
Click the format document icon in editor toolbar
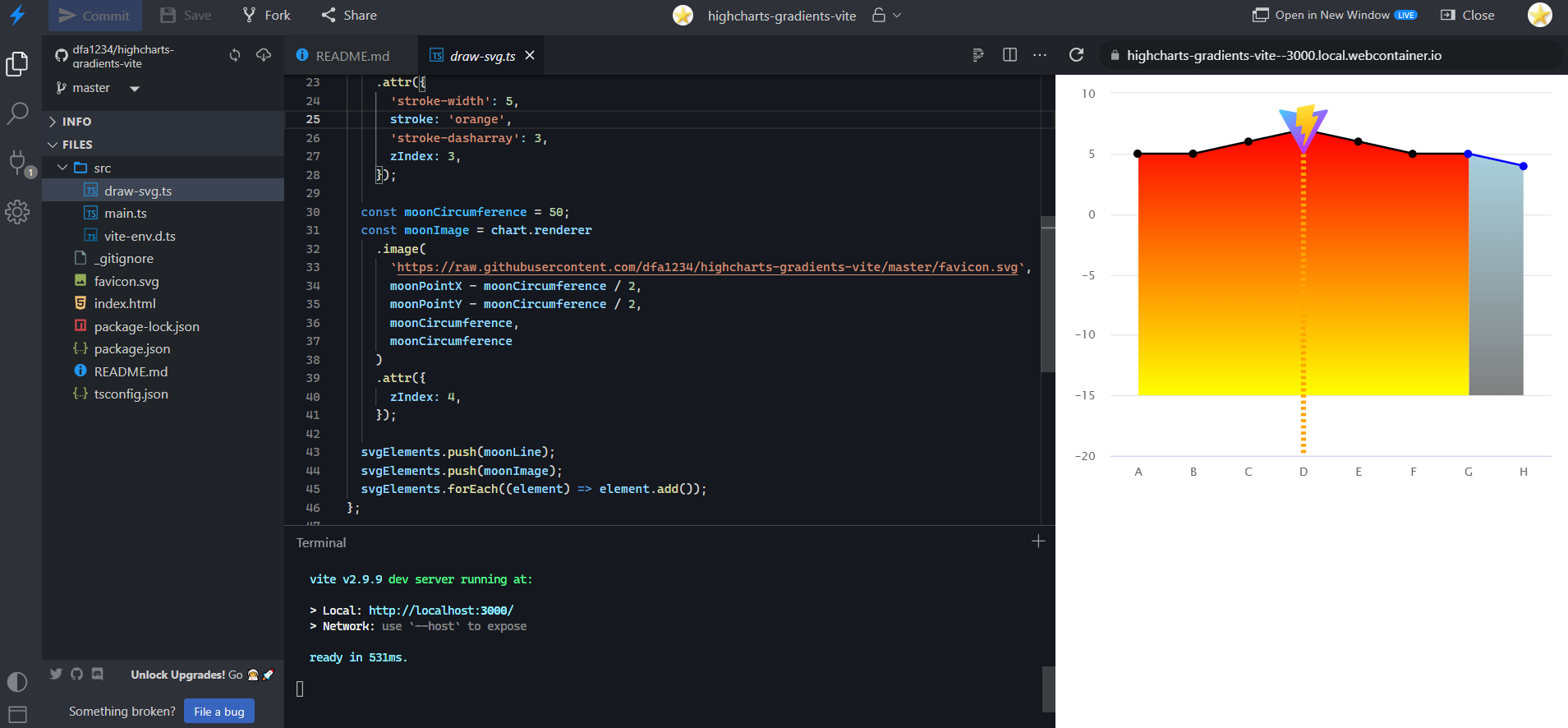[x=978, y=55]
